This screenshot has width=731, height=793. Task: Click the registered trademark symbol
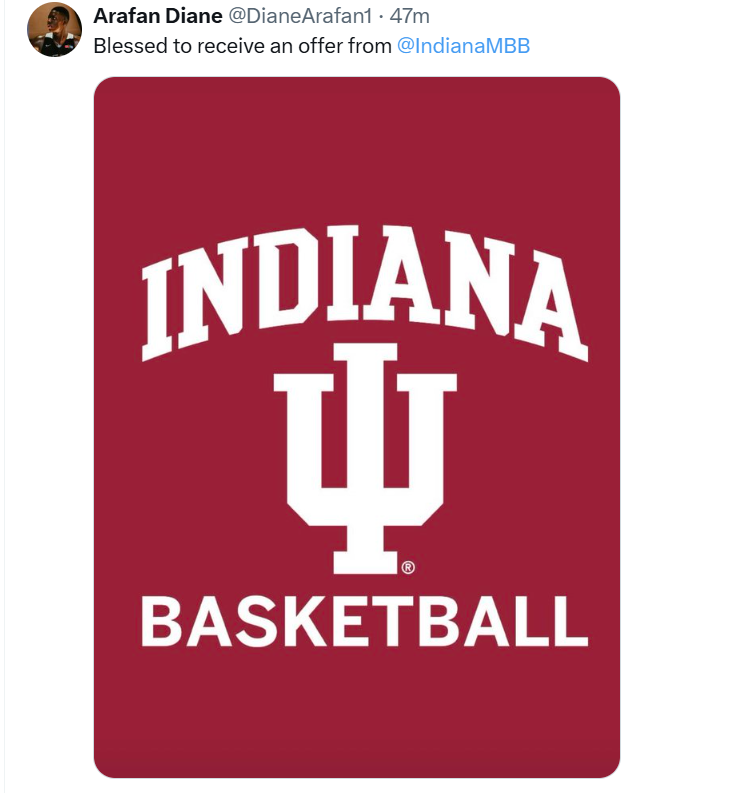click(x=408, y=568)
